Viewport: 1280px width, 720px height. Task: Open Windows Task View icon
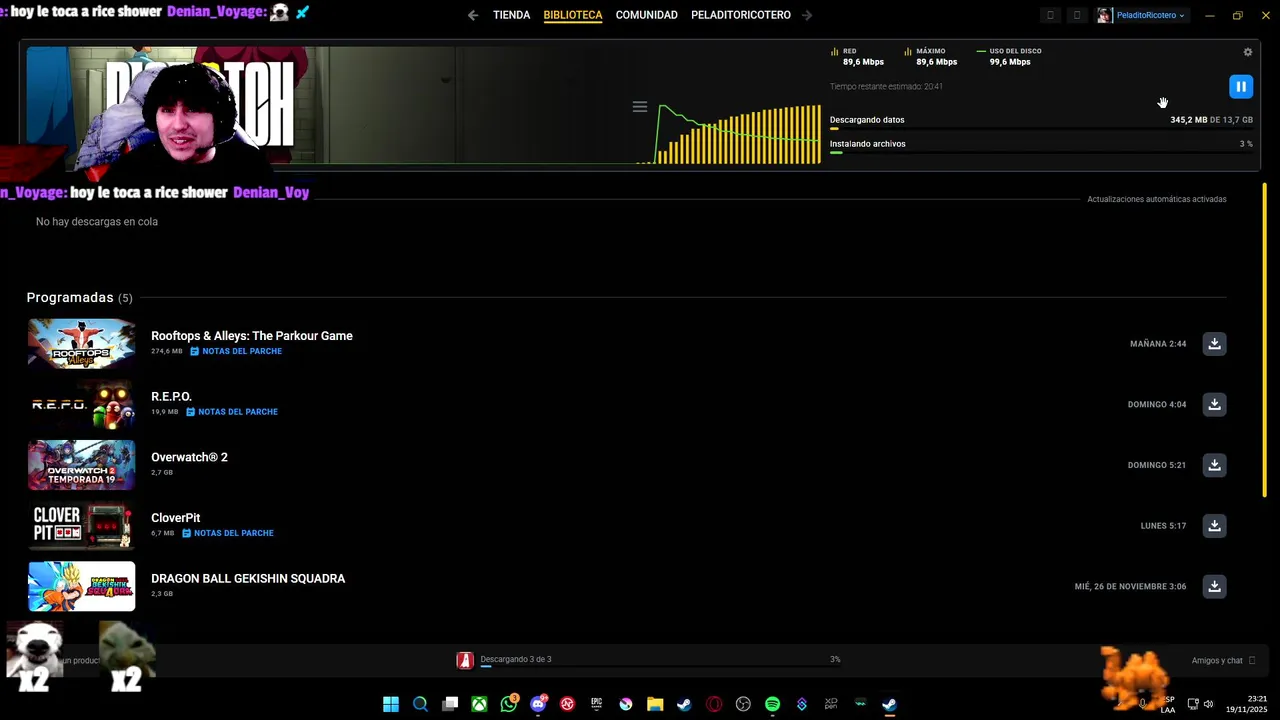450,704
